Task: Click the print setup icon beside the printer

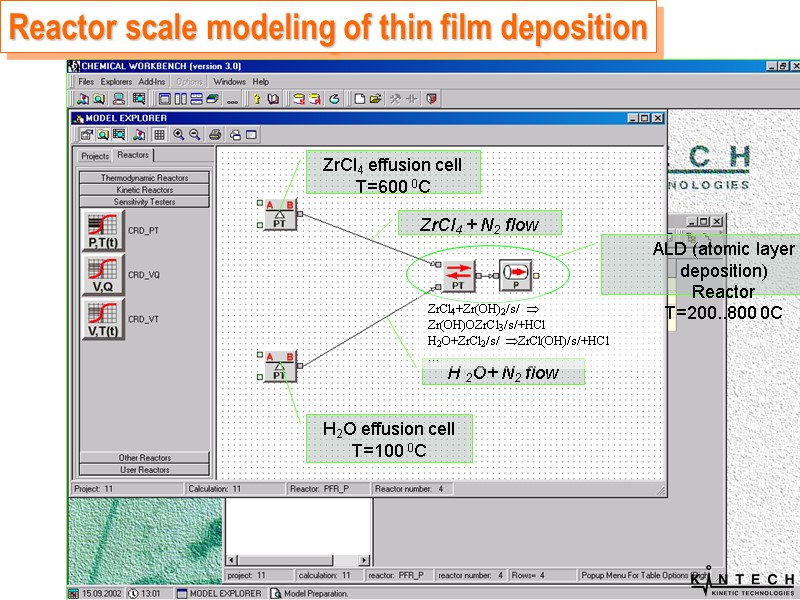Action: click(x=235, y=135)
